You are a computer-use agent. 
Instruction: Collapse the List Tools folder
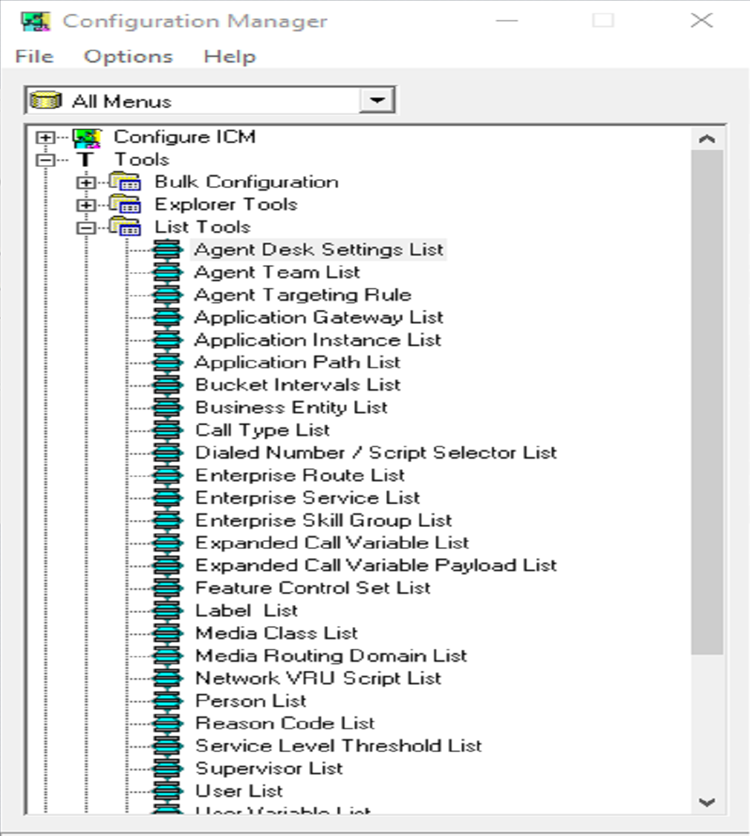pyautogui.click(x=85, y=228)
